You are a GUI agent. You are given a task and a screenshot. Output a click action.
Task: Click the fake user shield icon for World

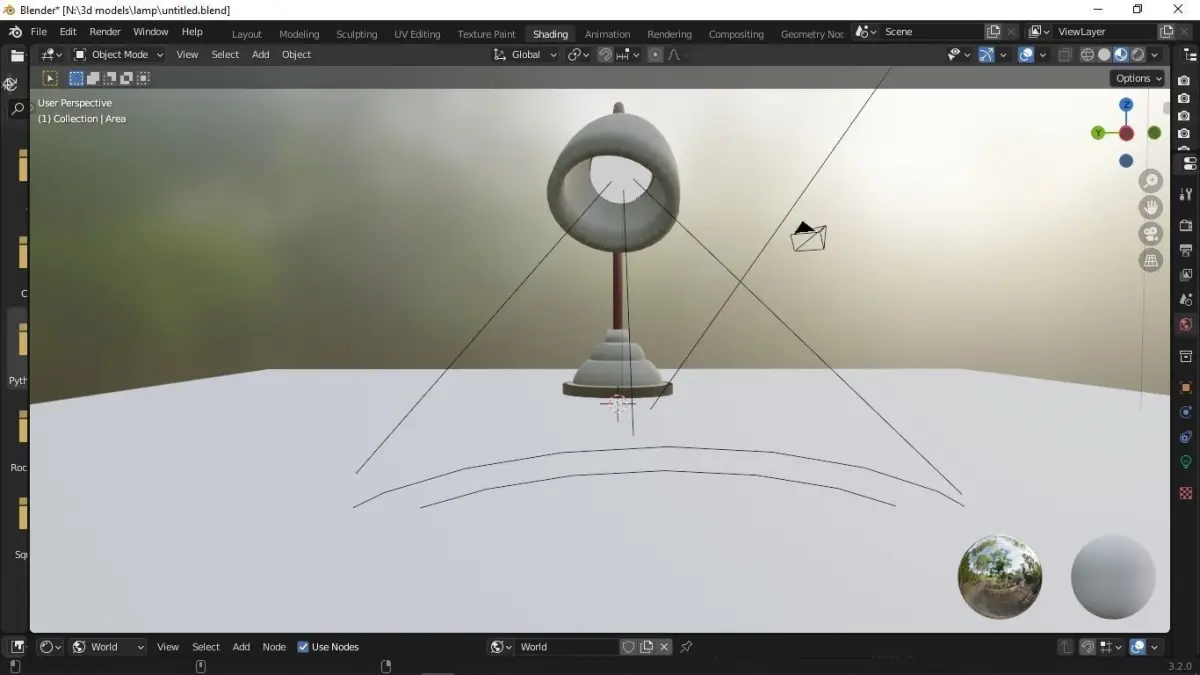tap(629, 647)
